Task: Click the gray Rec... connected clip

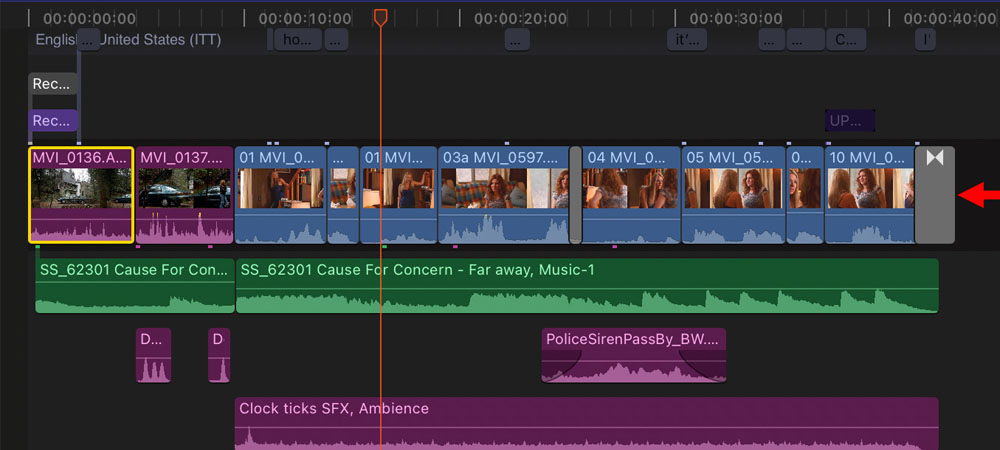Action: (x=53, y=84)
